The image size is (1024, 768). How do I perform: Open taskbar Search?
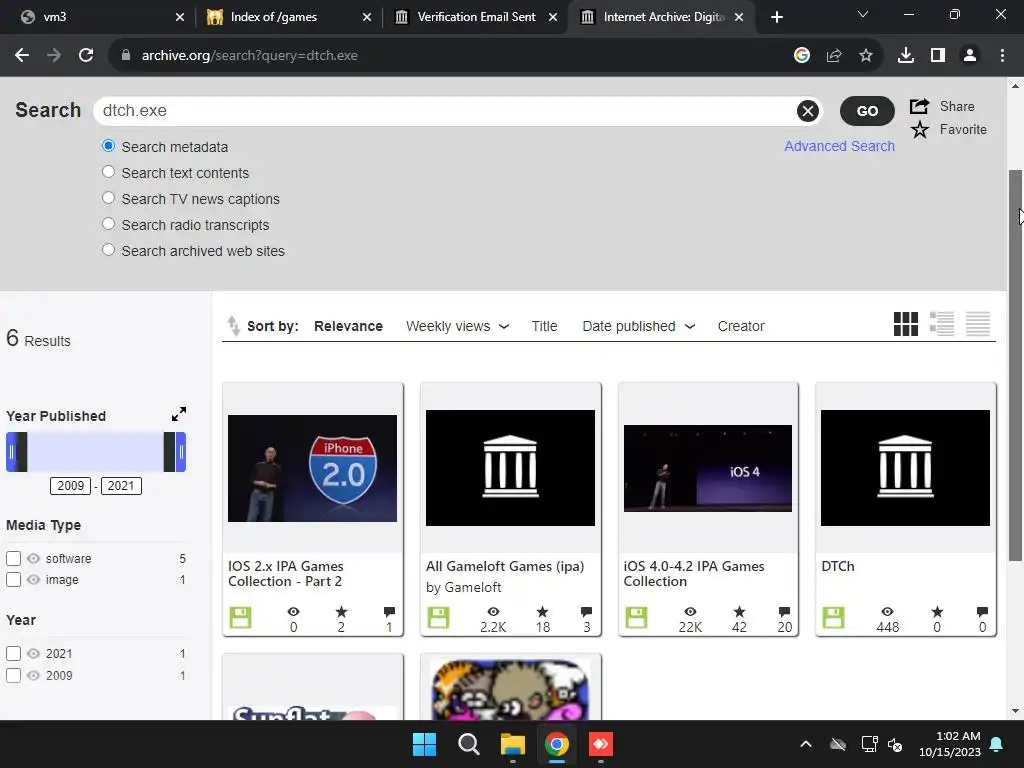(468, 744)
